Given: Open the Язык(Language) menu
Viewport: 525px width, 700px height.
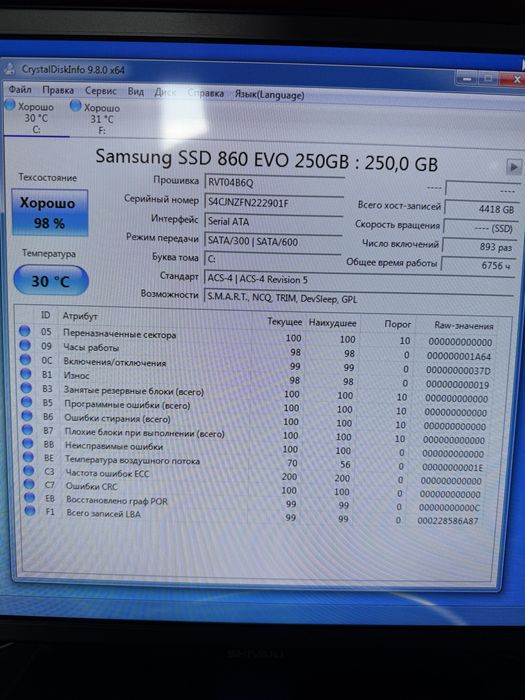Looking at the screenshot, I should (270, 95).
